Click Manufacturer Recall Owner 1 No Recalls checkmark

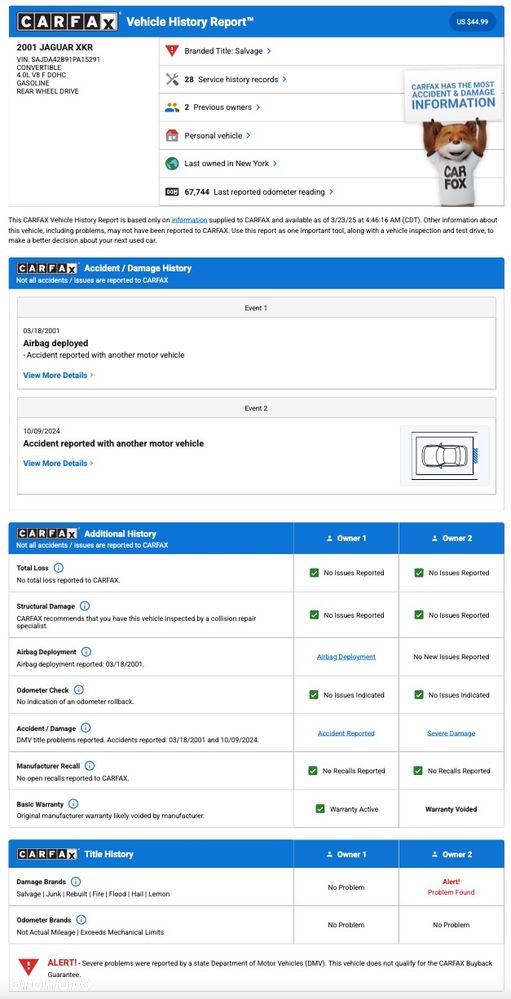tap(312, 770)
